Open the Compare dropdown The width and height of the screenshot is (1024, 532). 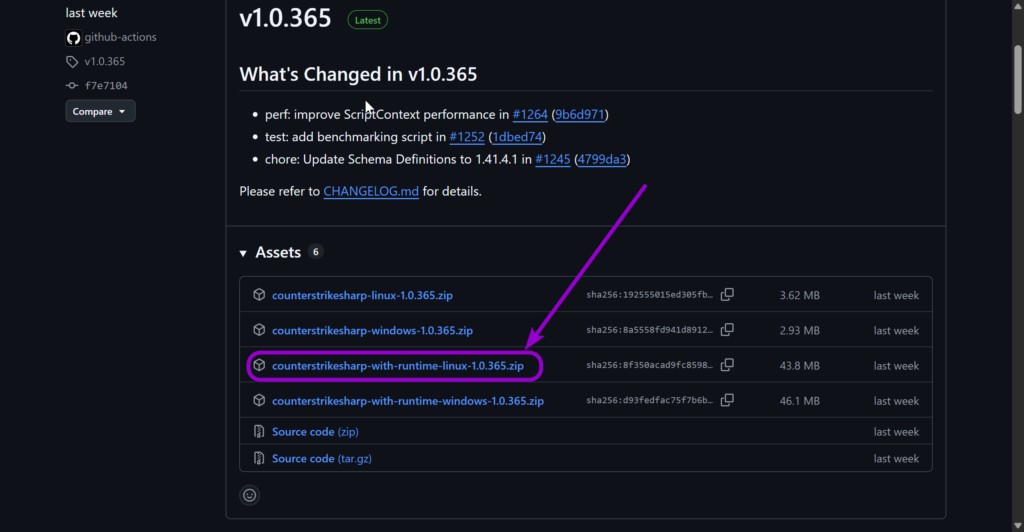pos(100,112)
